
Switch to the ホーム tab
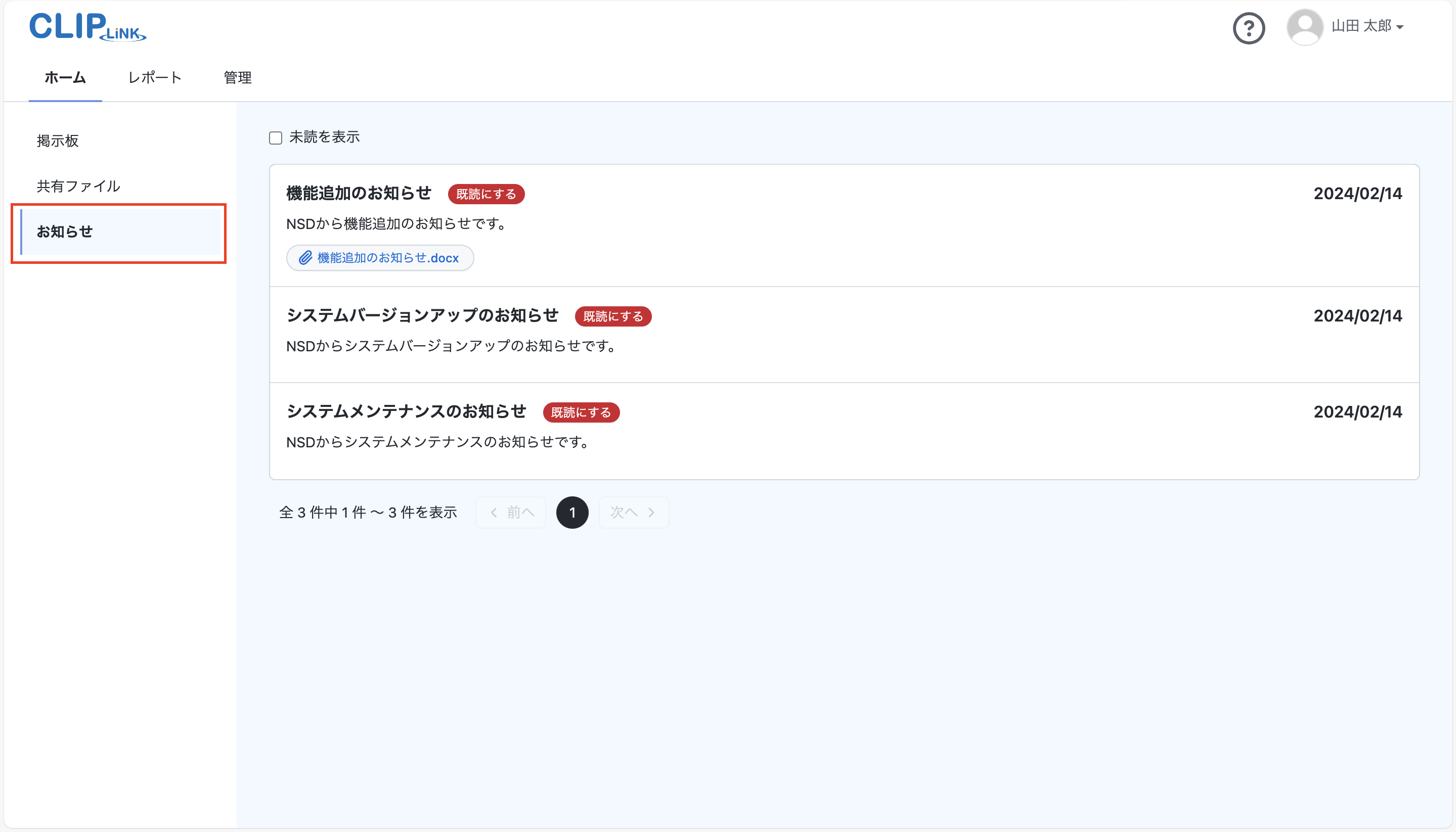65,78
